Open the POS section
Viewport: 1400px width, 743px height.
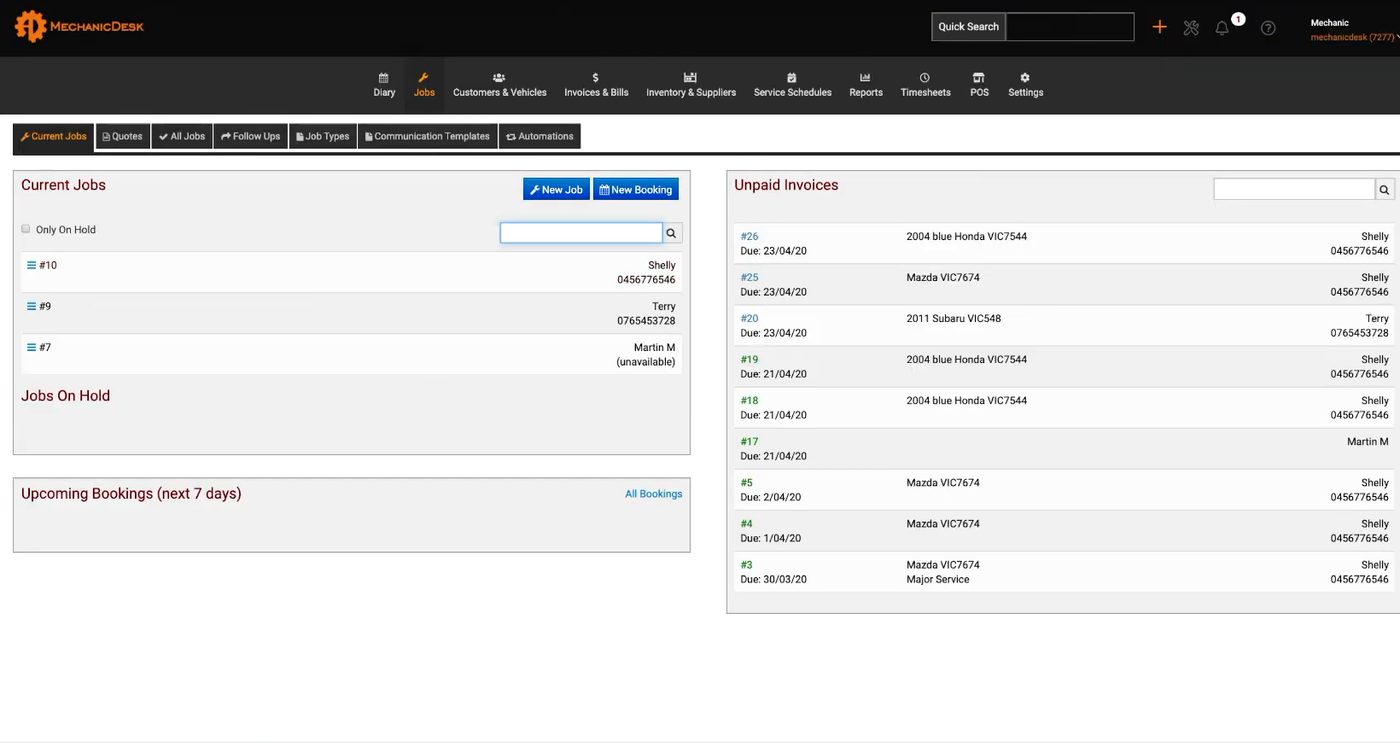979,85
